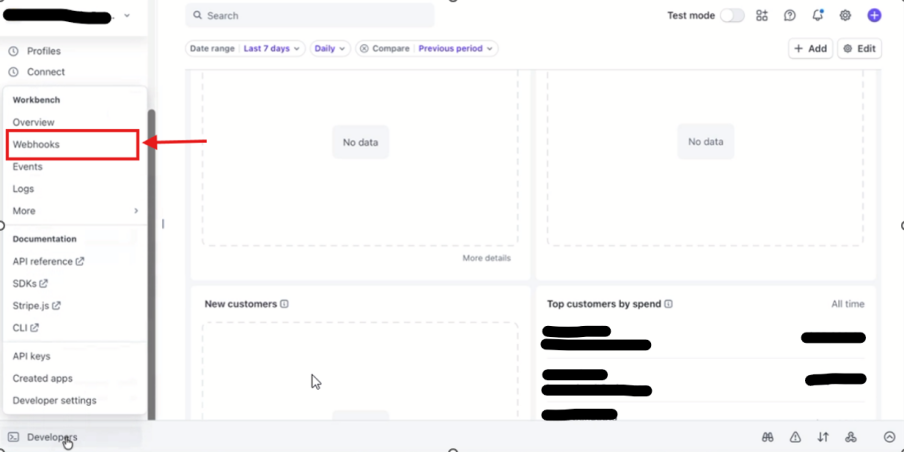
Task: Expand the More submenu in Workbench
Action: [75, 211]
